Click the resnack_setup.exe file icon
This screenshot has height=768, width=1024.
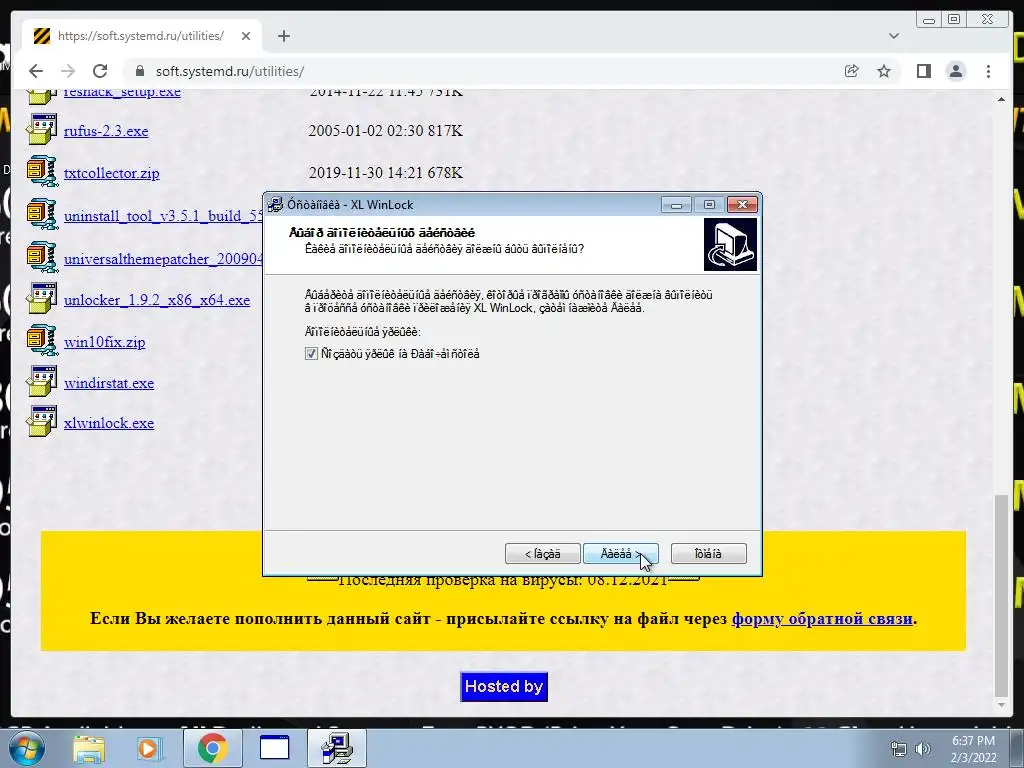tap(42, 96)
